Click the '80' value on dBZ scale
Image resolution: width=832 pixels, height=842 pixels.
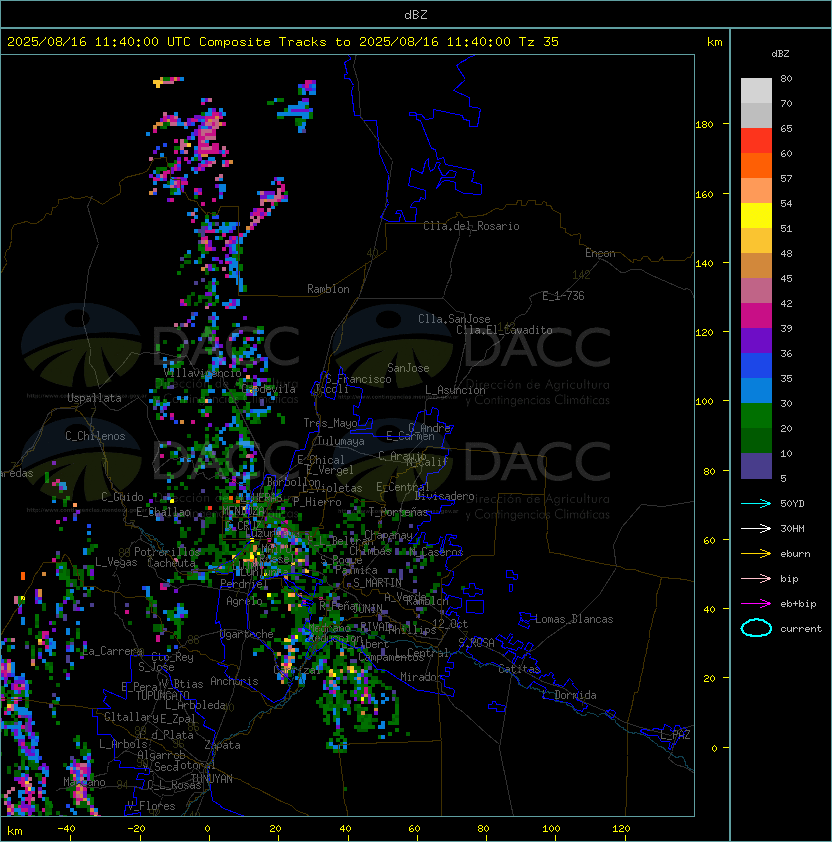pyautogui.click(x=786, y=78)
